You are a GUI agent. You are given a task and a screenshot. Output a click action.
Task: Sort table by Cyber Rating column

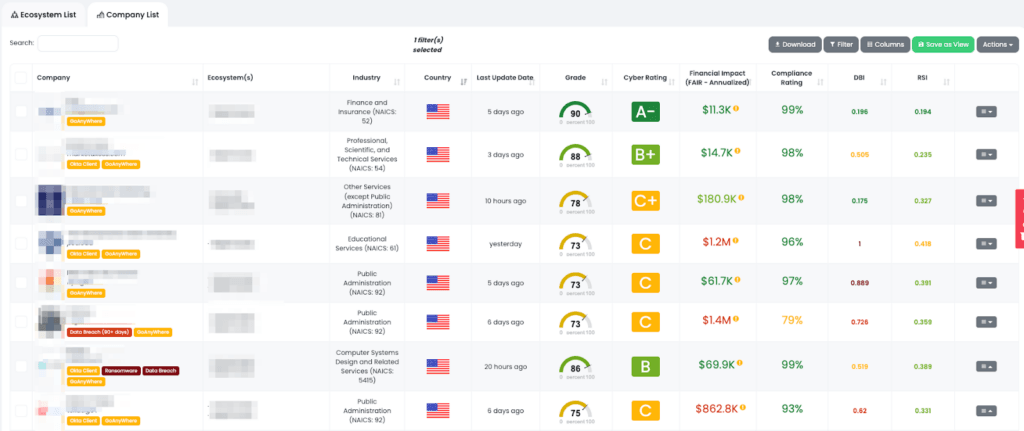pos(673,82)
